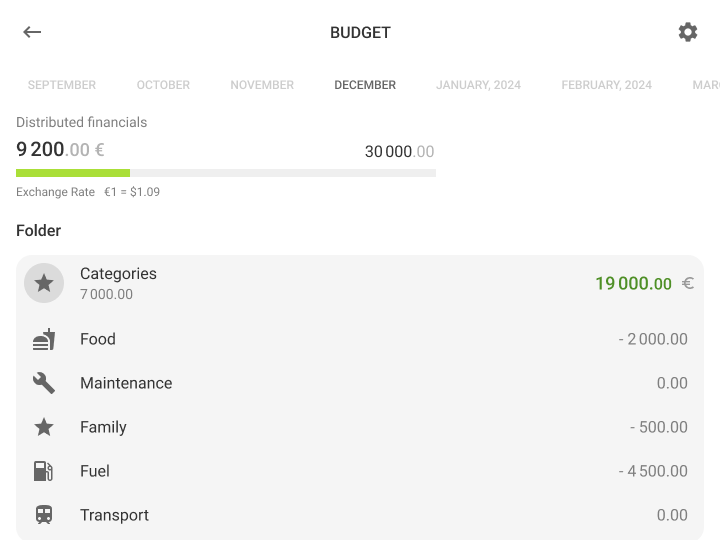Switch to the October tab
Viewport: 720px width, 540px height.
coord(163,85)
